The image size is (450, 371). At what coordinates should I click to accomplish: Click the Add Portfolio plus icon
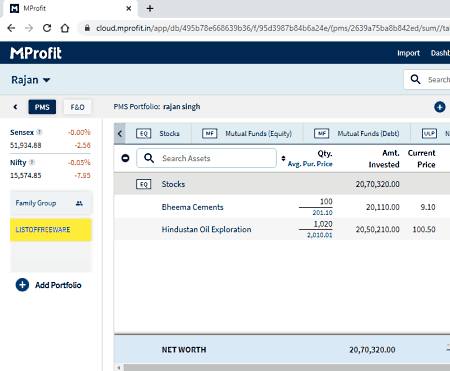pyautogui.click(x=22, y=285)
